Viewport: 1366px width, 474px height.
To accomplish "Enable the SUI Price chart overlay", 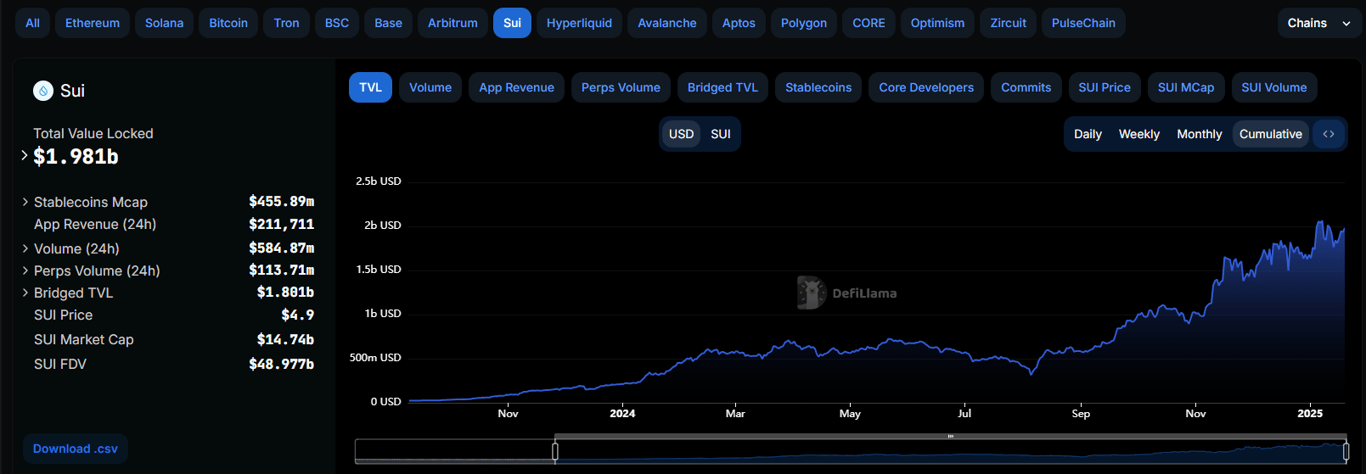I will click(x=1104, y=88).
